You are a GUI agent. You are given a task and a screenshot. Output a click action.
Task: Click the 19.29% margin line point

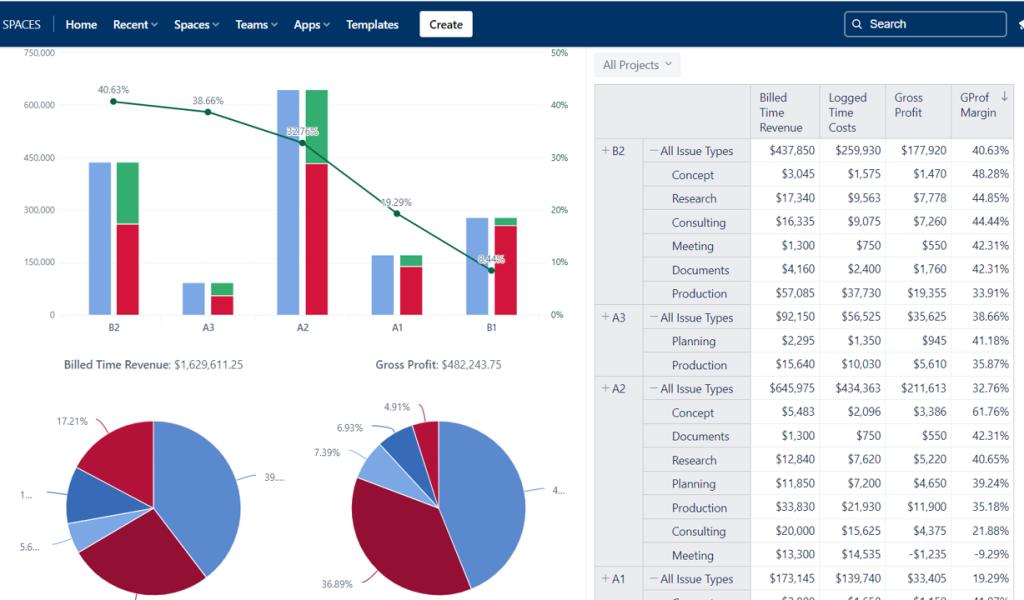tap(397, 213)
